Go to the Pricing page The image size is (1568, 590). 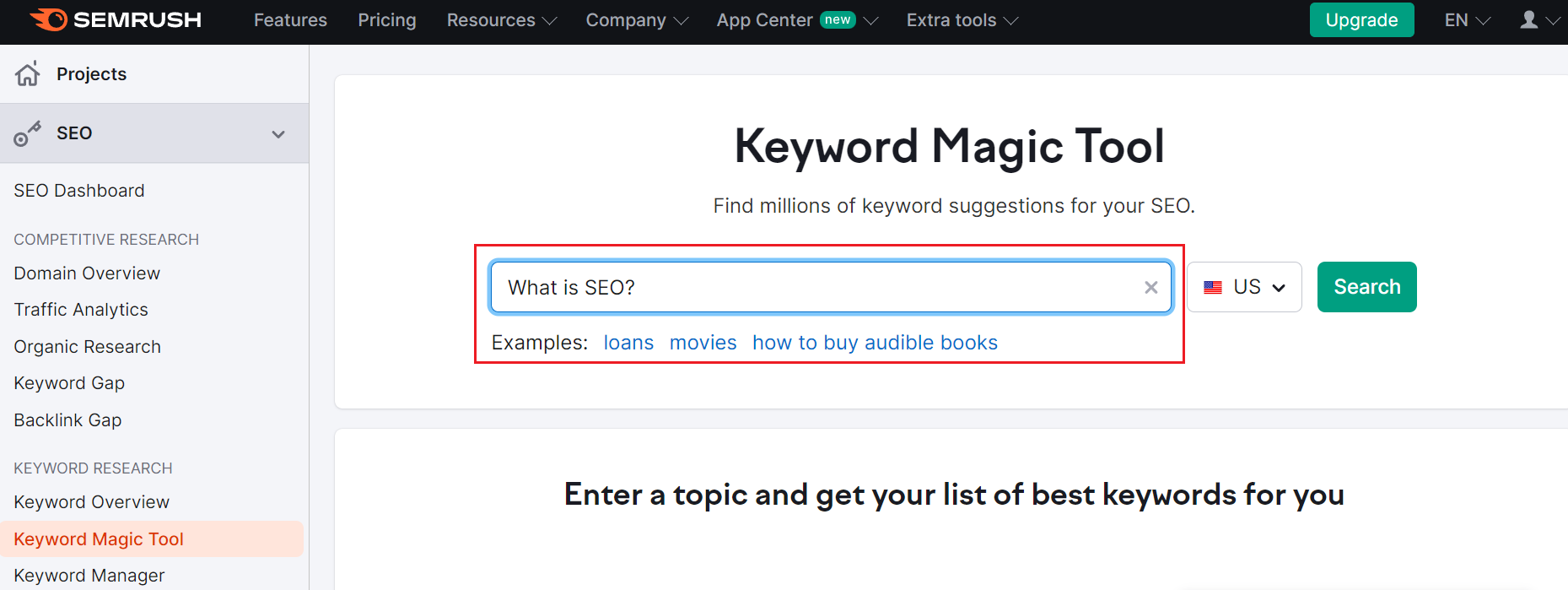[x=387, y=20]
